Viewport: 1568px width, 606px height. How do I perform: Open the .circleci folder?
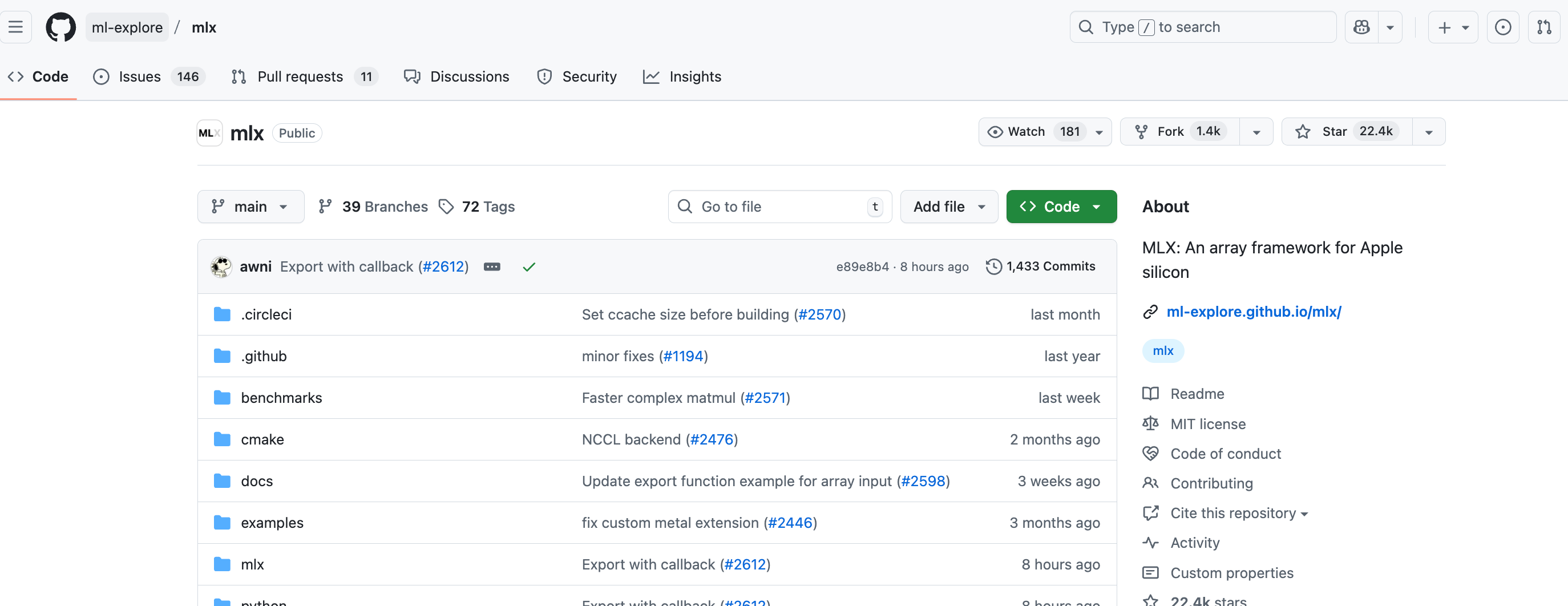pos(266,314)
